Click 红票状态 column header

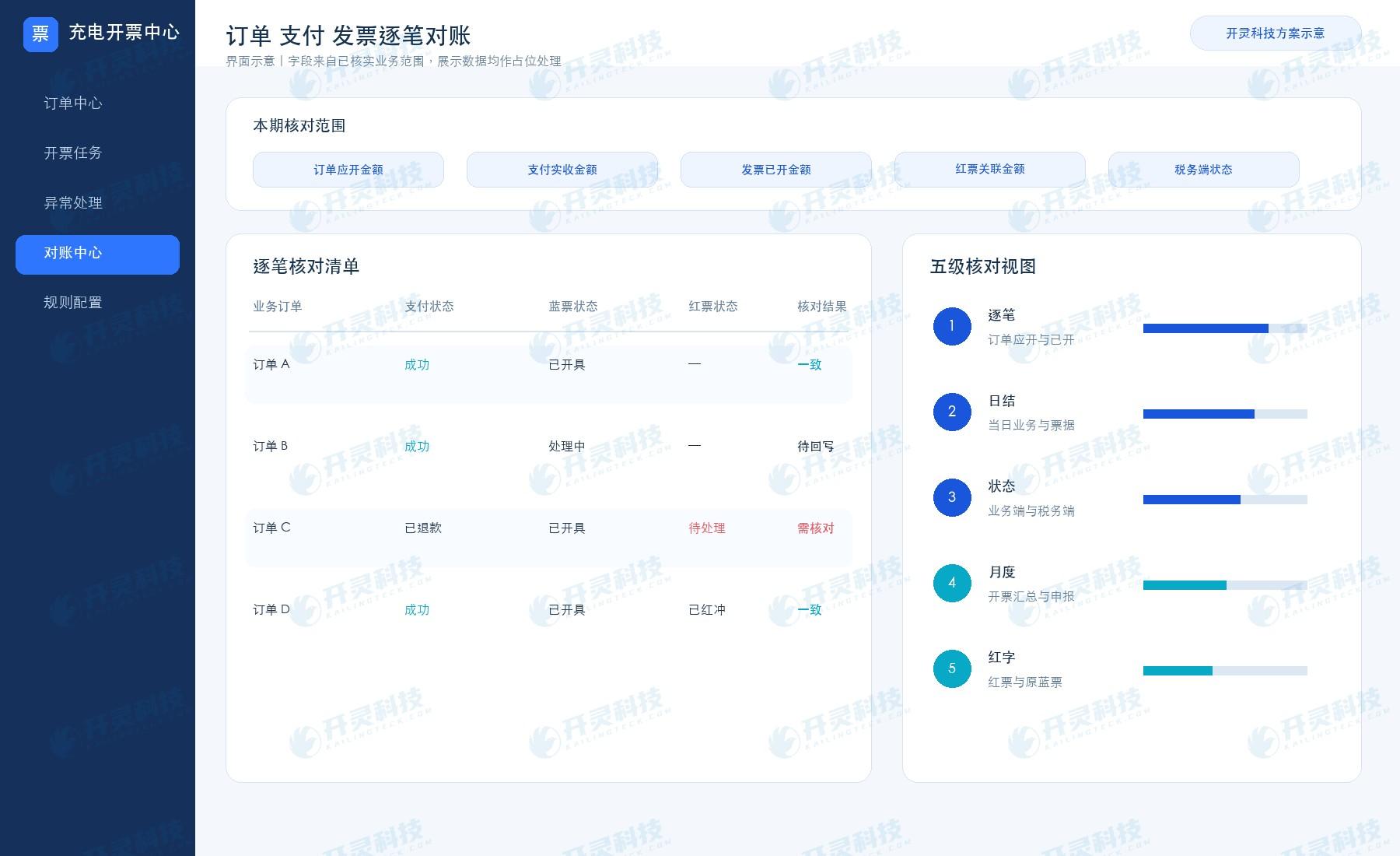click(713, 307)
